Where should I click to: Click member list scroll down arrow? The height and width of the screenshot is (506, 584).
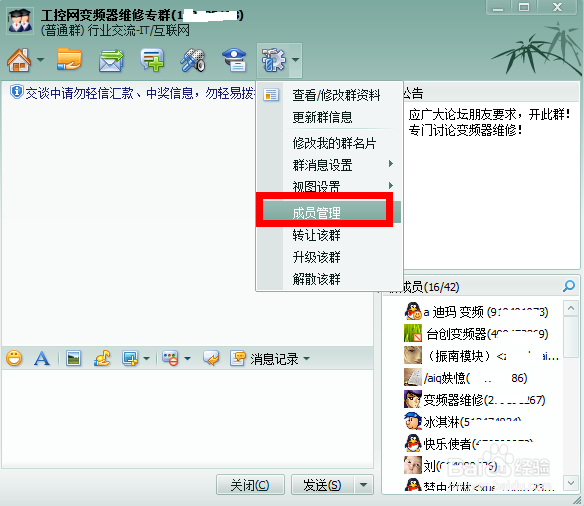tap(571, 483)
